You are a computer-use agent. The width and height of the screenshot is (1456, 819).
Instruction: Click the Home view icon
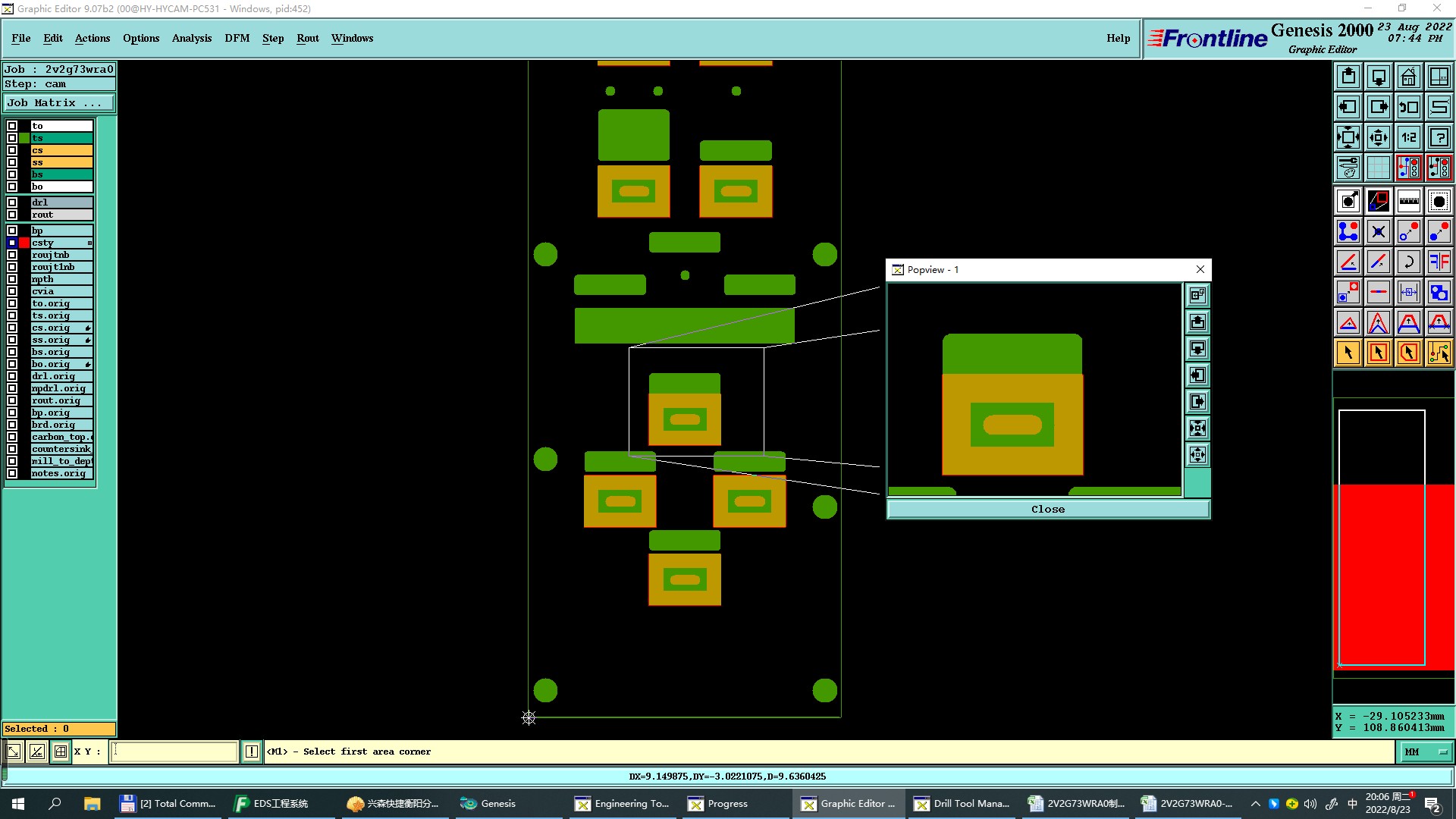point(1408,77)
